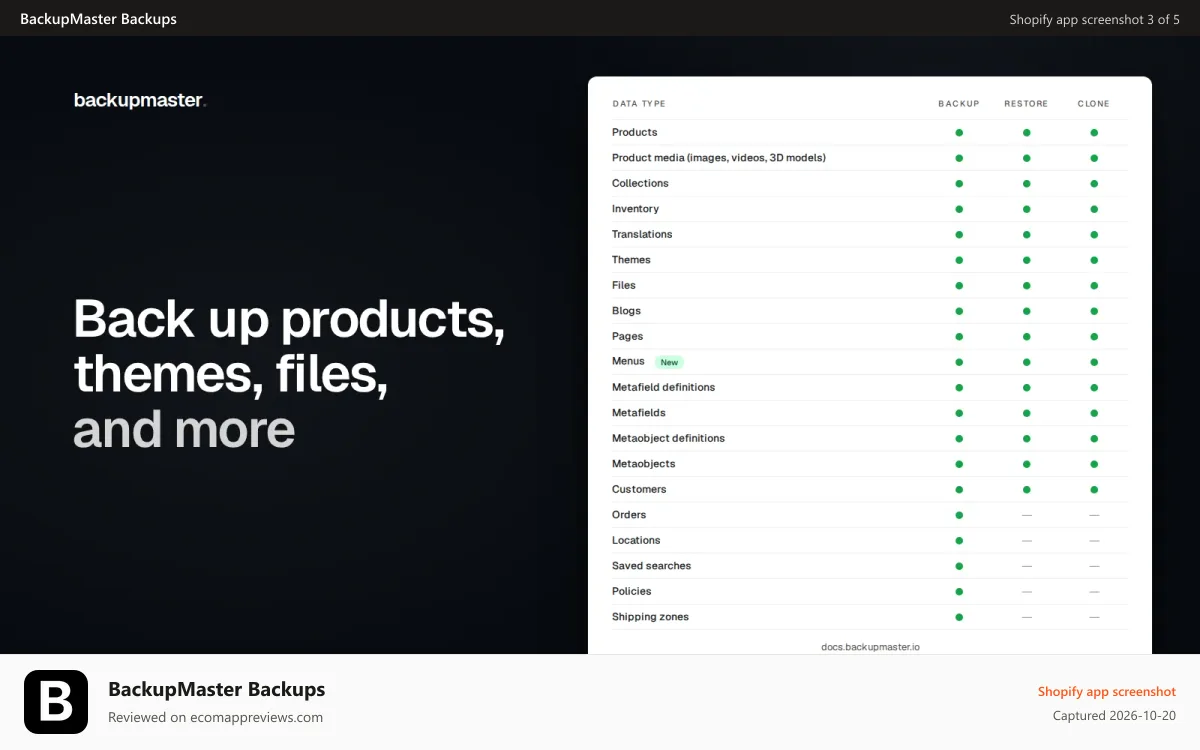1200x750 pixels.
Task: Select the Policies row label
Action: pos(632,591)
